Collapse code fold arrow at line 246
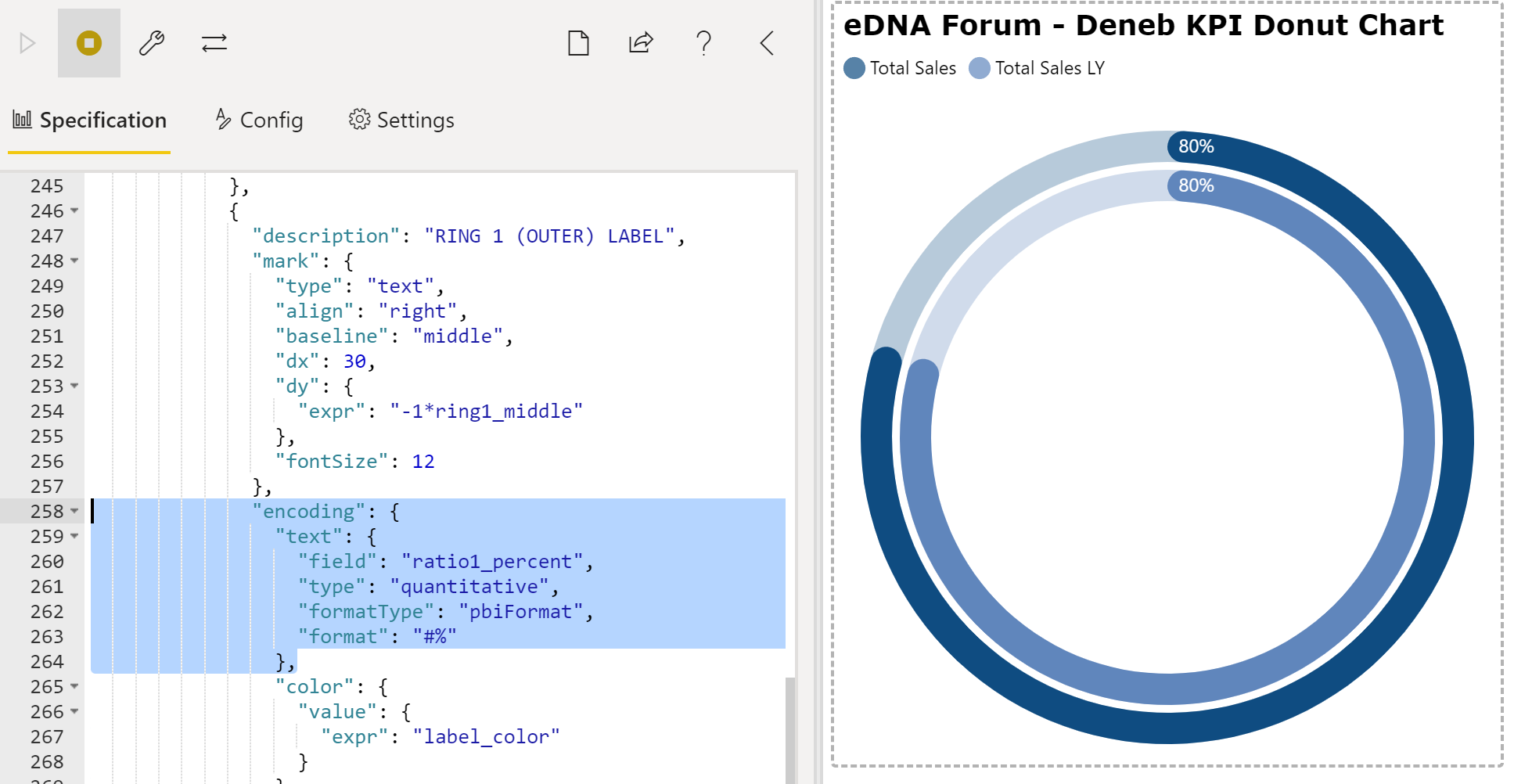Image resolution: width=1532 pixels, height=784 pixels. point(74,210)
